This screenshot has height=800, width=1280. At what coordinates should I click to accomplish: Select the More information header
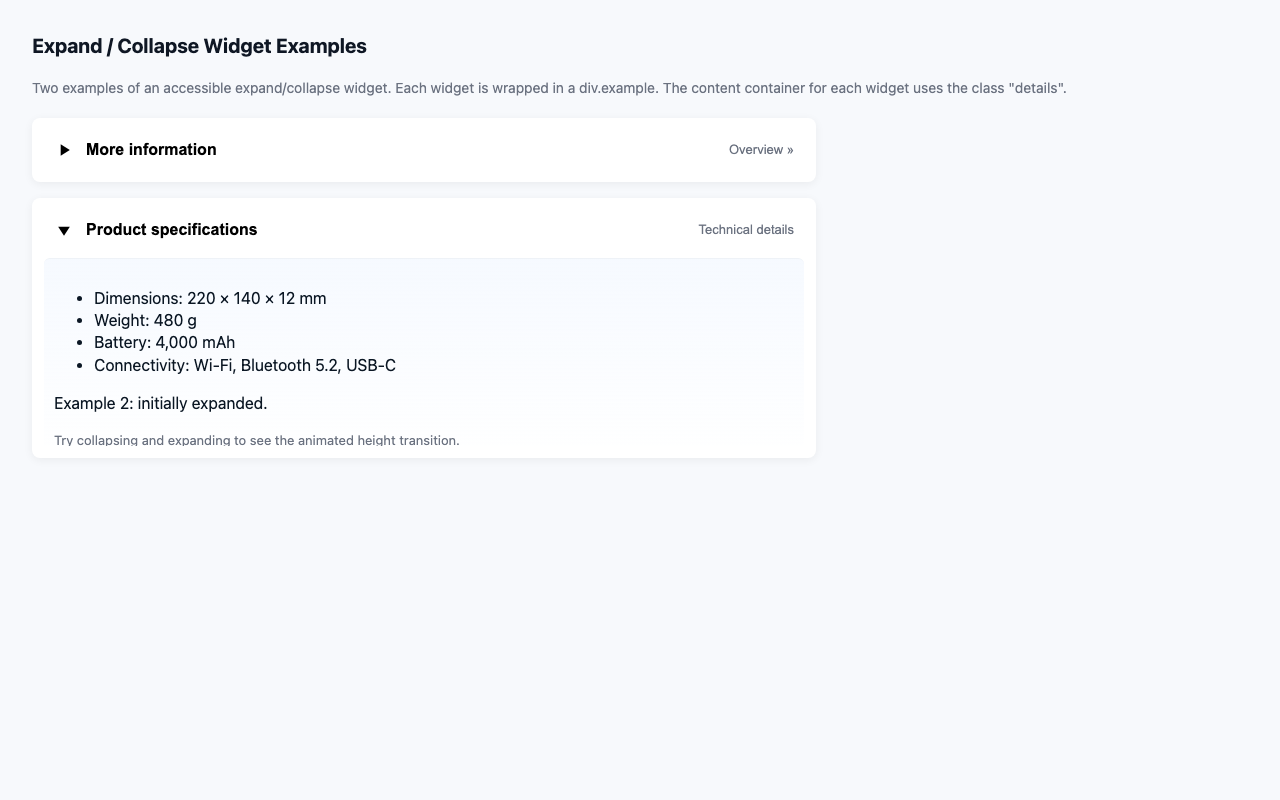tap(151, 149)
